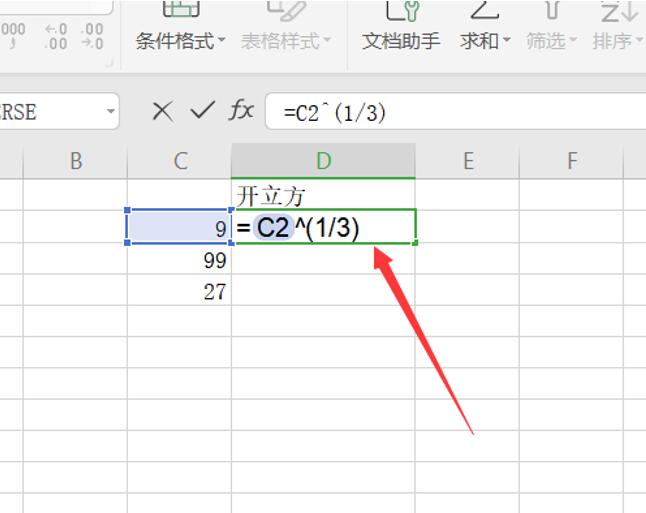Select column E header

click(468, 161)
